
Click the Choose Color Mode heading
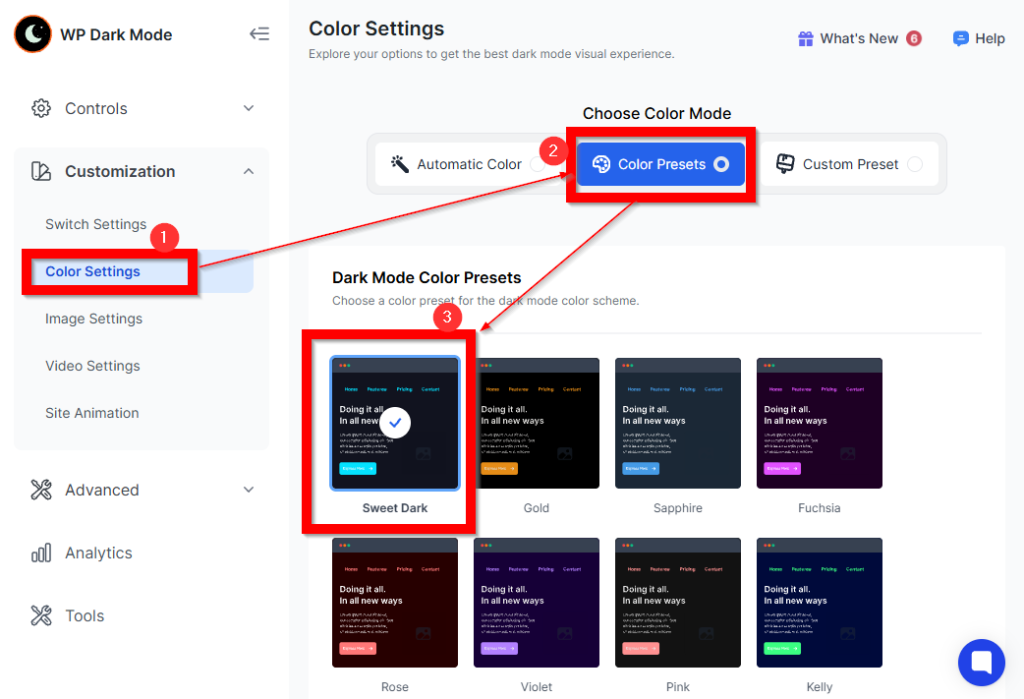(656, 114)
